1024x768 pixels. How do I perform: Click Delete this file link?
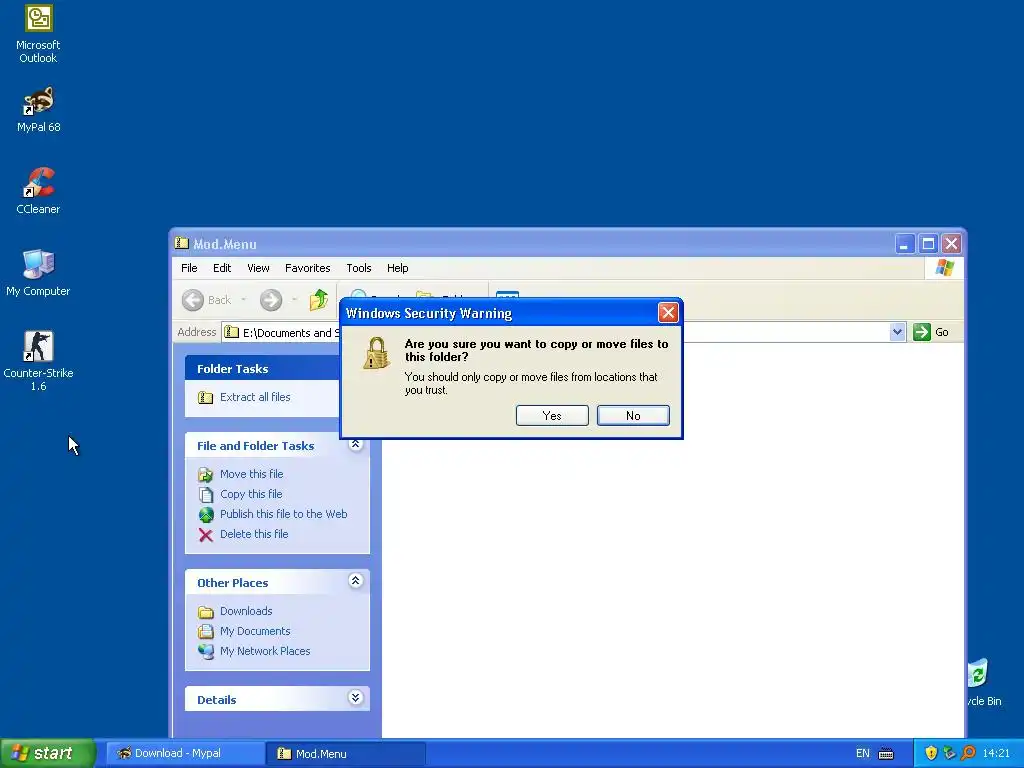pos(253,534)
